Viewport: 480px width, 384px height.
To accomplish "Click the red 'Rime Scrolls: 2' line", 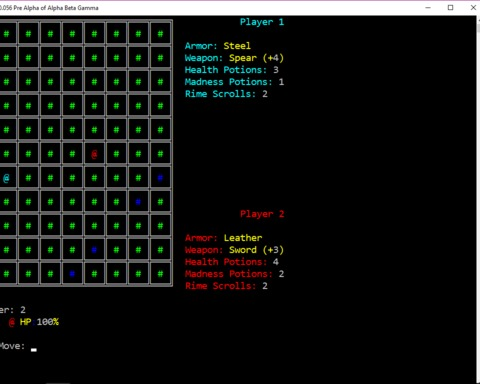I will point(226,286).
